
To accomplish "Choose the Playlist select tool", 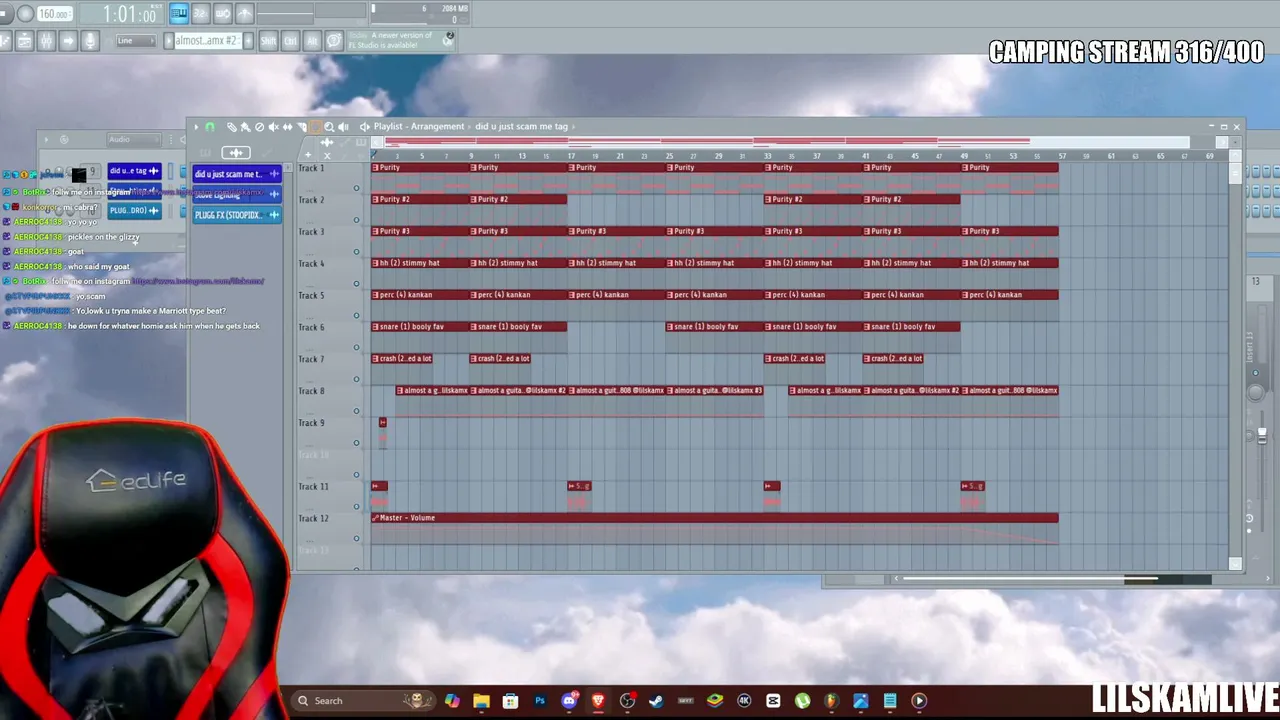I will coord(316,127).
